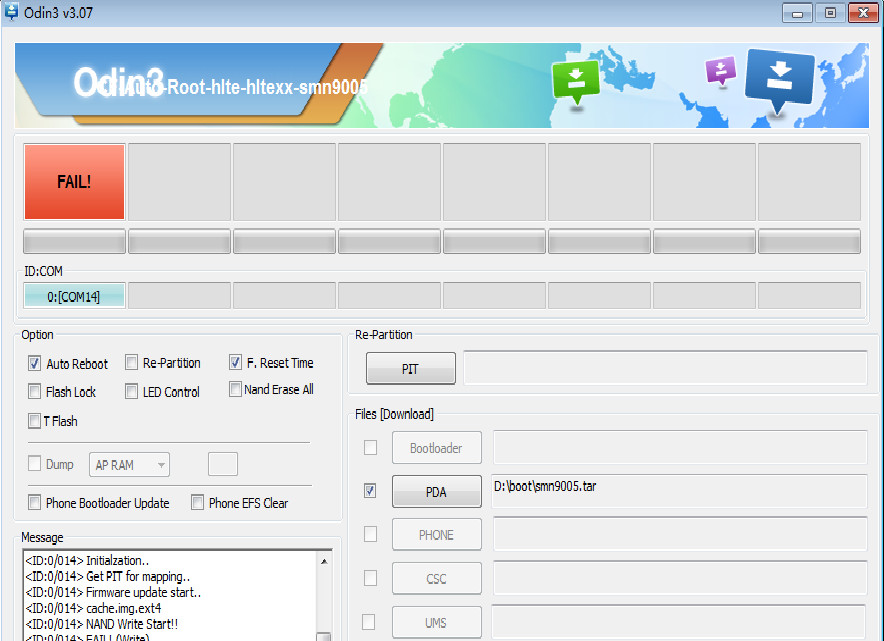Uncheck the Auto Reboot checkbox
Screen dimensions: 884x641
pos(34,364)
